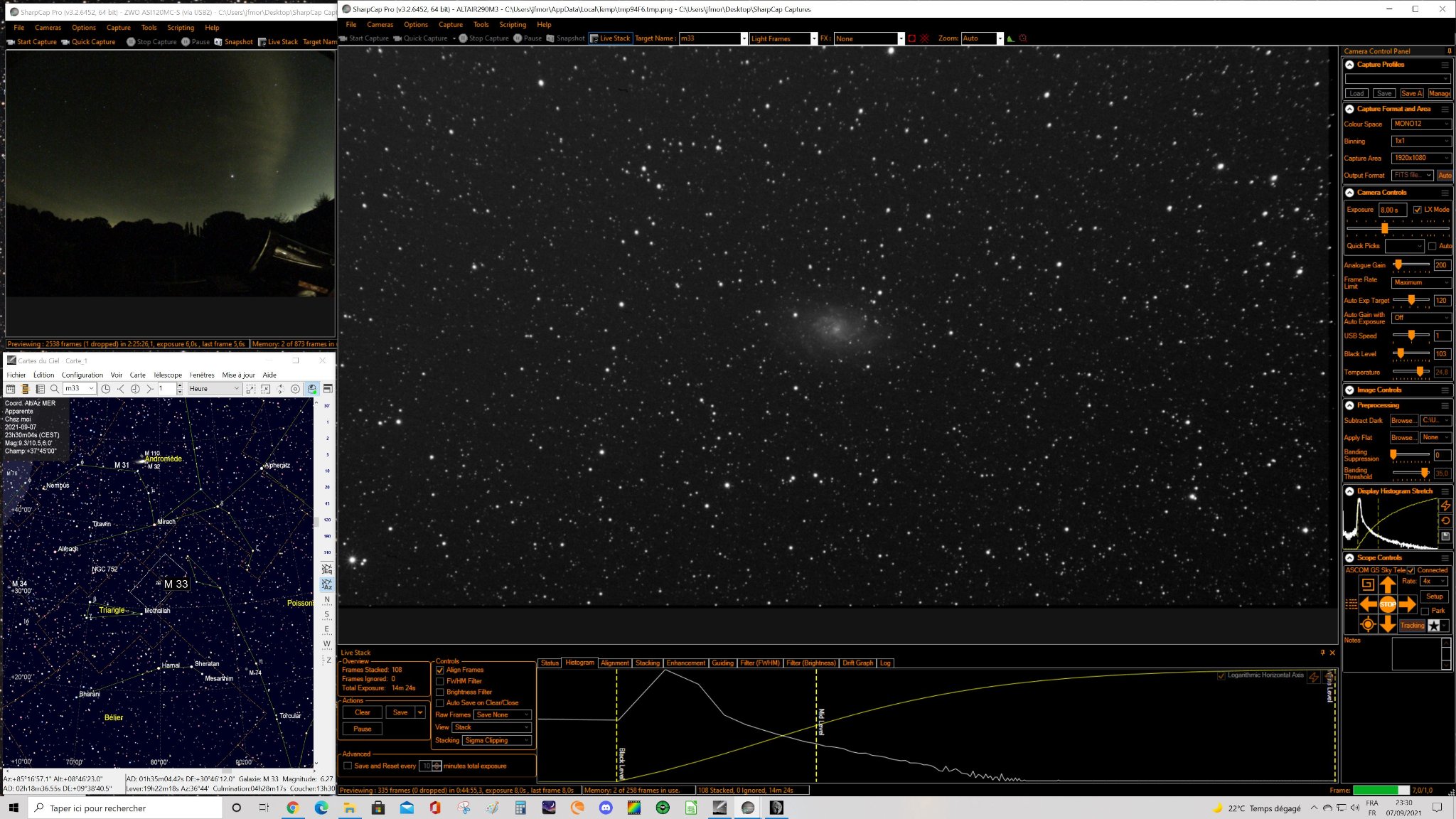The image size is (1456, 819).
Task: Click the calendar icon in Cartes du Ciel
Action: (11, 389)
